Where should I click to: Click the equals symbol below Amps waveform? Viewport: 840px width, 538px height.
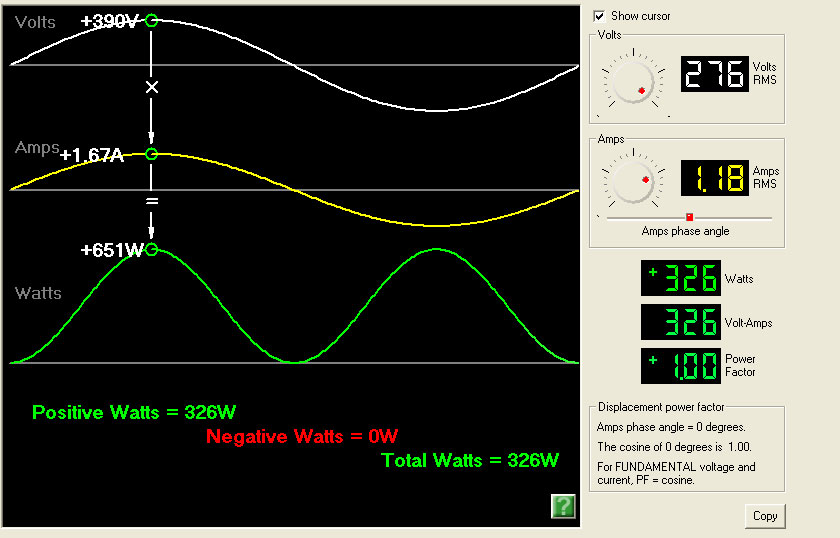tap(152, 201)
